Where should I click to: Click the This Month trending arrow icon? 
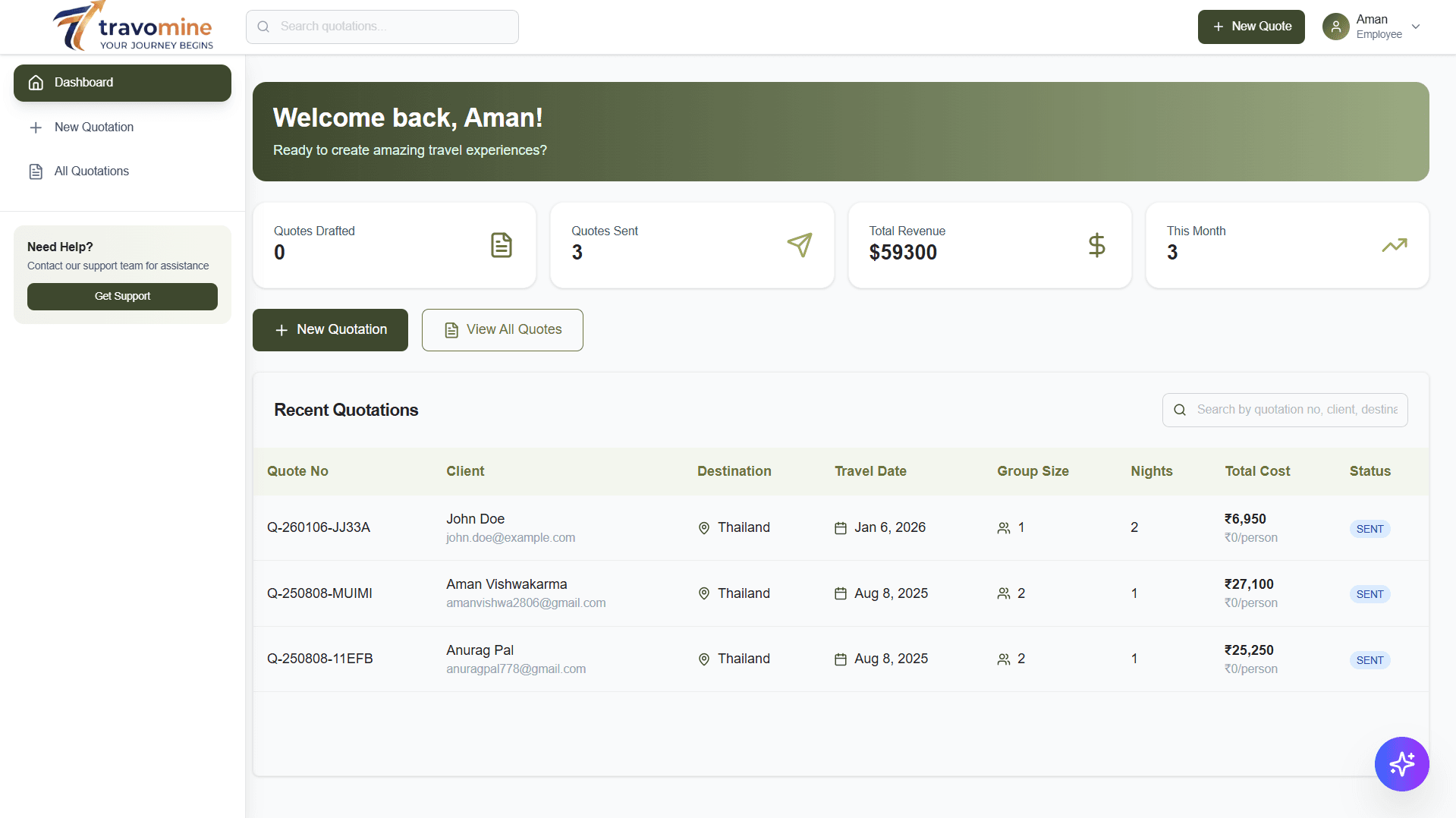coord(1394,245)
